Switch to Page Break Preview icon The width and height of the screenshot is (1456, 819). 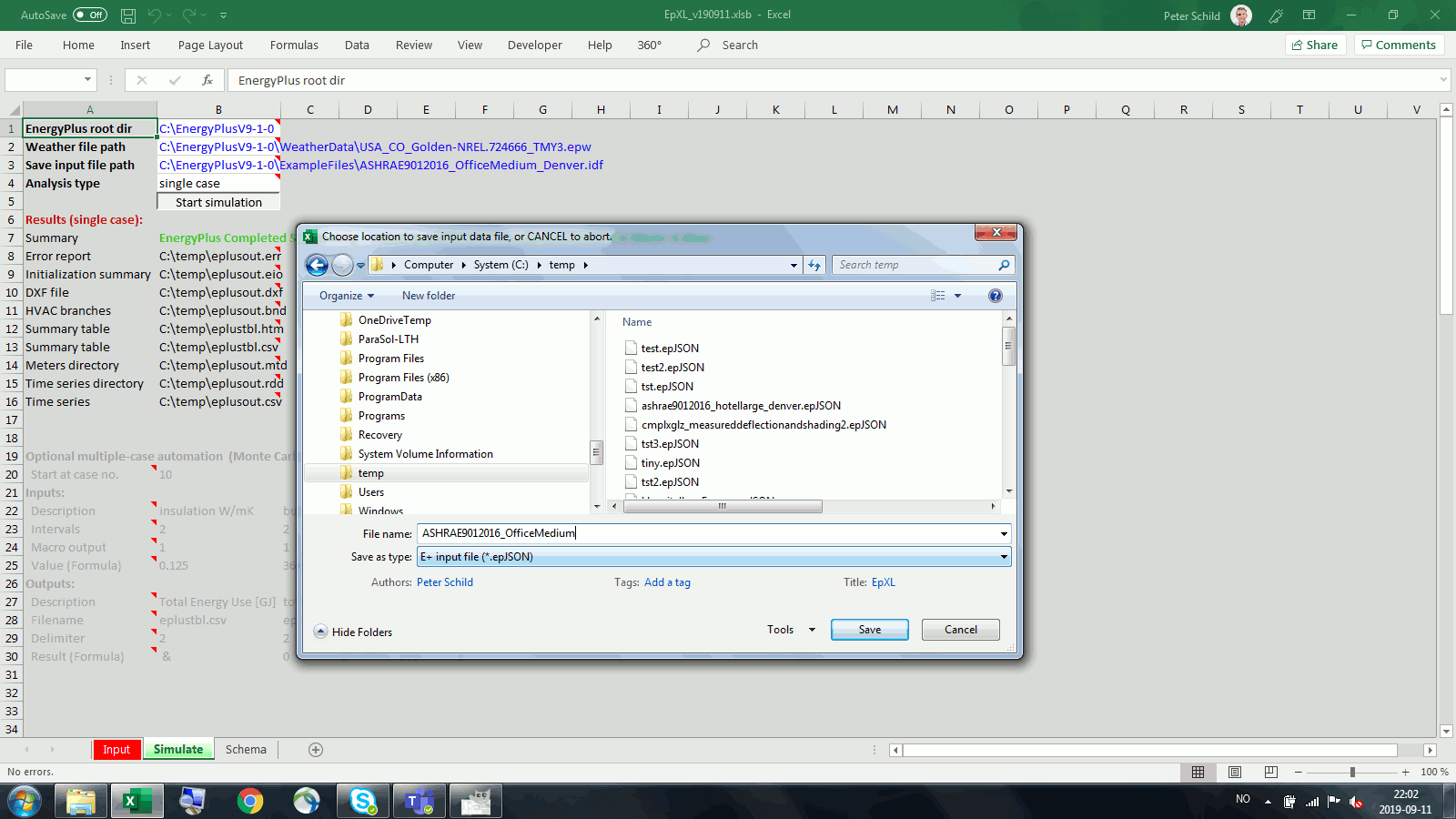click(x=1270, y=772)
